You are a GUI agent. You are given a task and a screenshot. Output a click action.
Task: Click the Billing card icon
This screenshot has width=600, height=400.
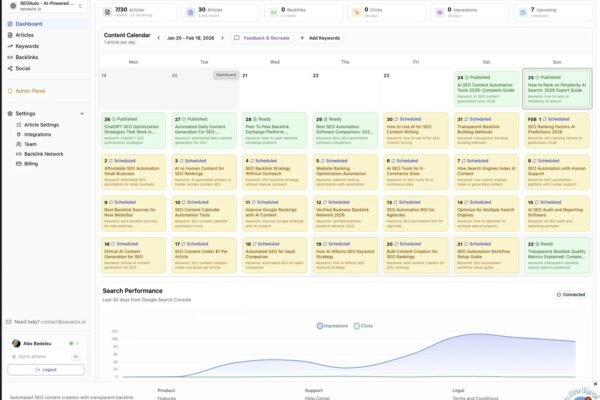(x=19, y=163)
